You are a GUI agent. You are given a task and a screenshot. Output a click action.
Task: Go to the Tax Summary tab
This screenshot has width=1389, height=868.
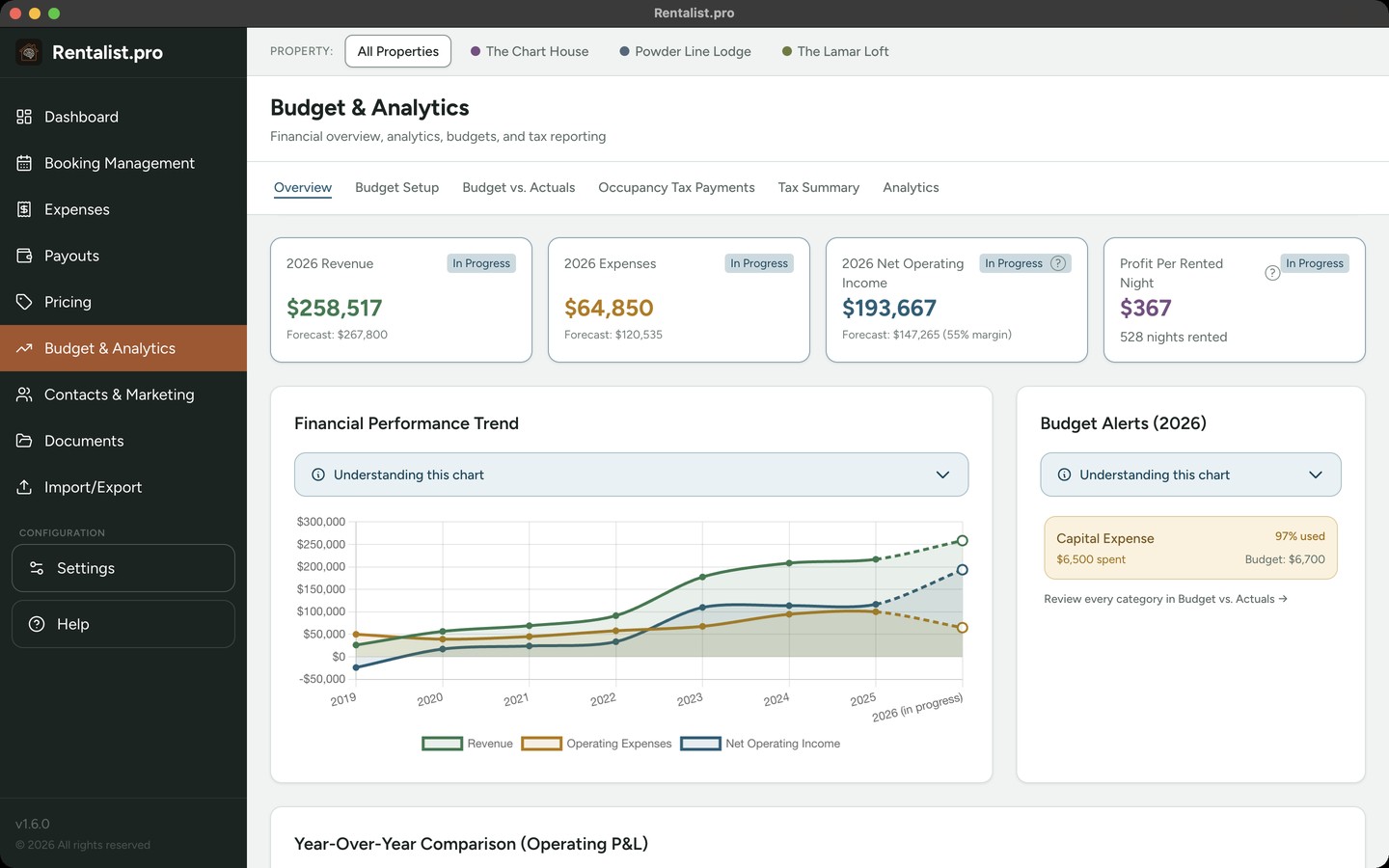click(819, 187)
